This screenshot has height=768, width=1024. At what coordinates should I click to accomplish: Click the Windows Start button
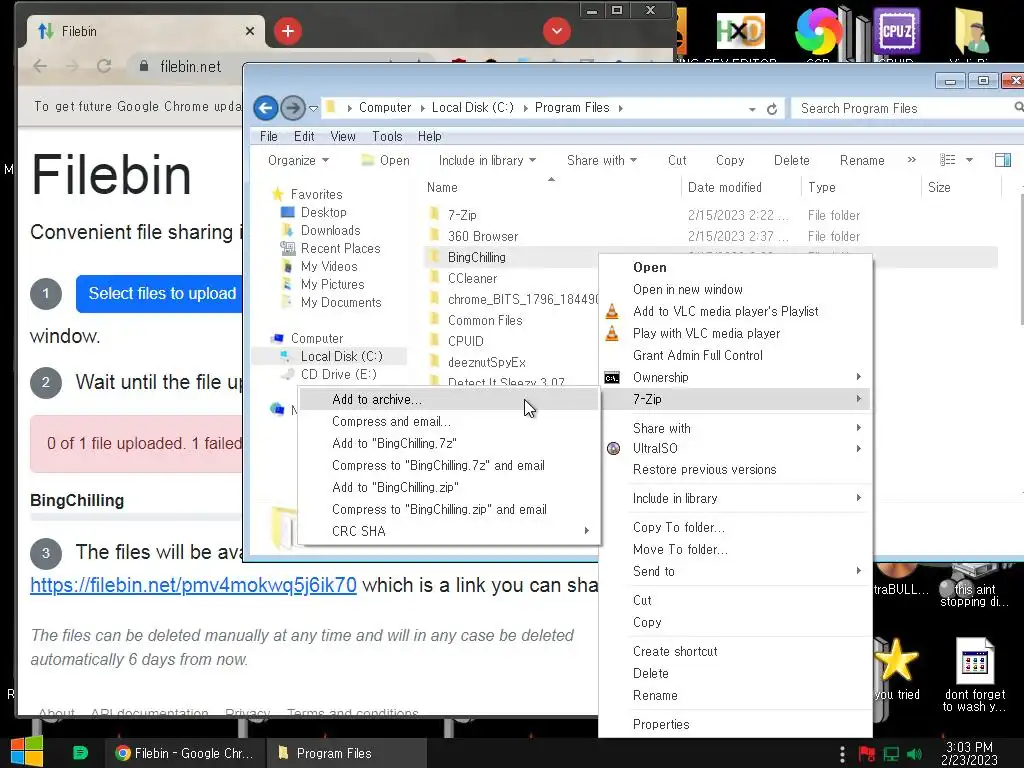(x=27, y=752)
